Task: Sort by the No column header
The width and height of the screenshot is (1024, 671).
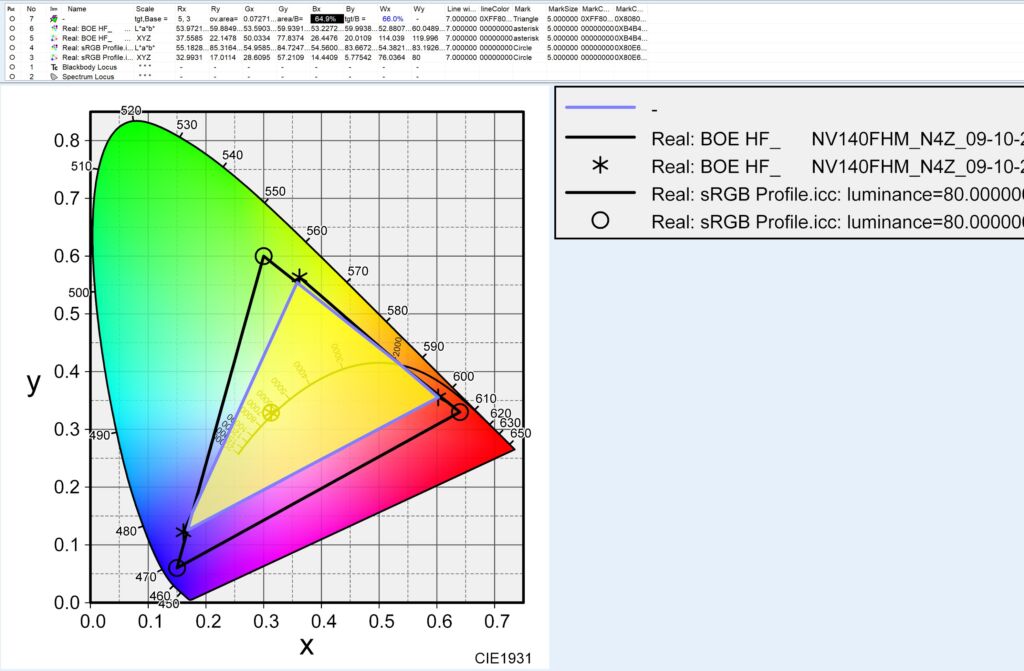Action: coord(31,9)
